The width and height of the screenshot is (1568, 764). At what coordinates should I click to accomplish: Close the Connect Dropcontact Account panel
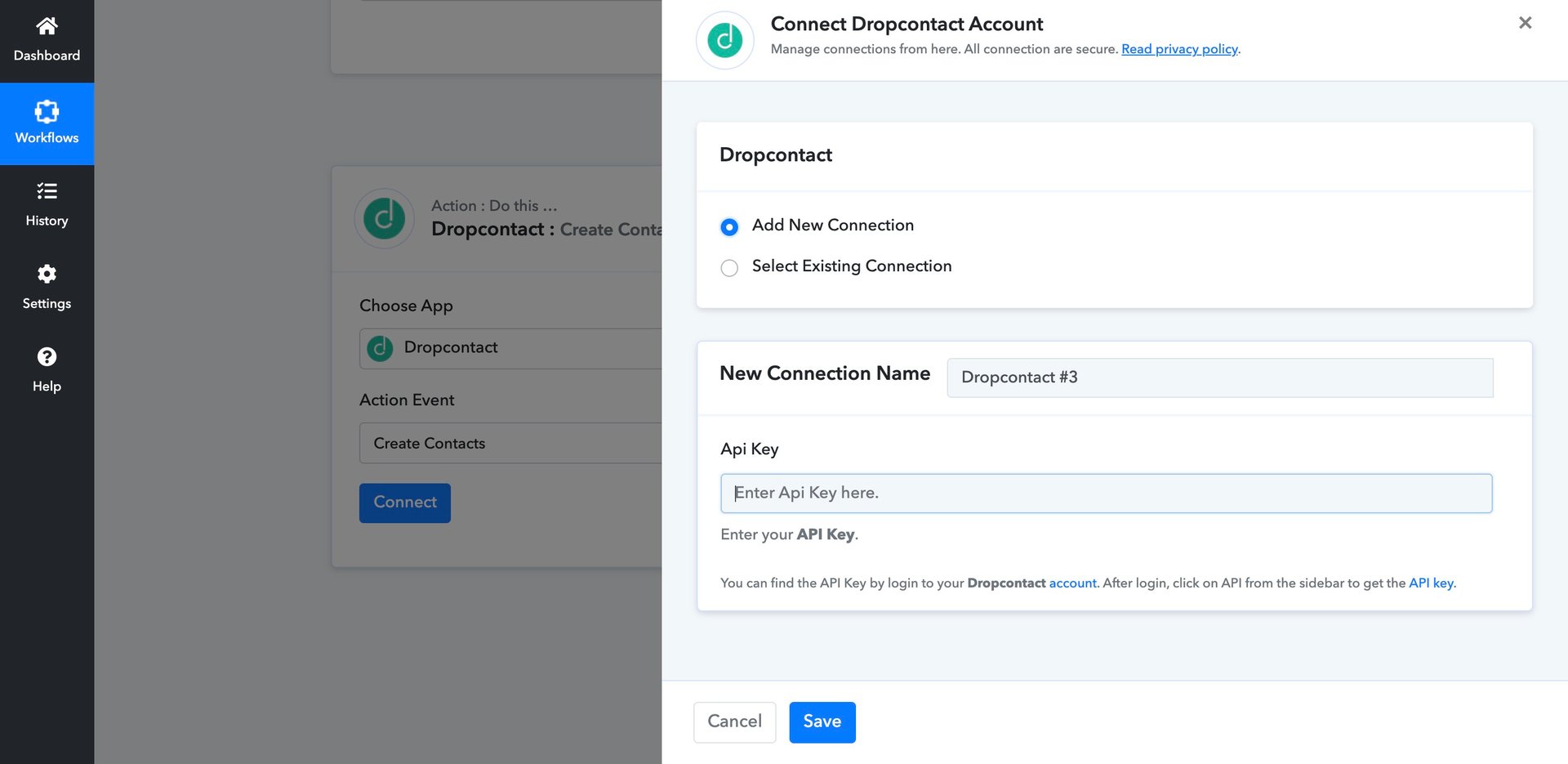[x=1525, y=23]
